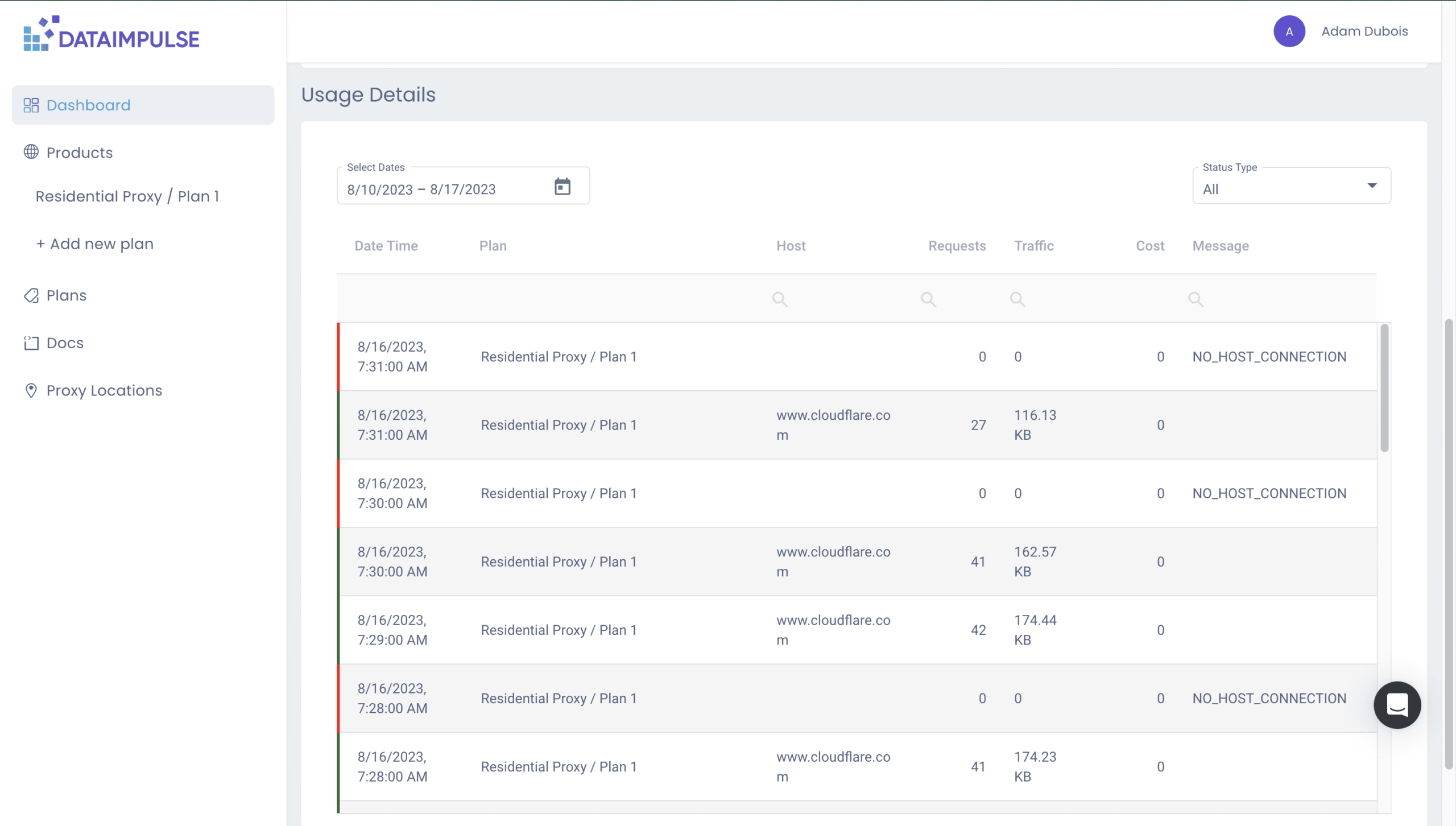1456x826 pixels.
Task: Click the page vertical scrollbar
Action: tap(1449, 543)
